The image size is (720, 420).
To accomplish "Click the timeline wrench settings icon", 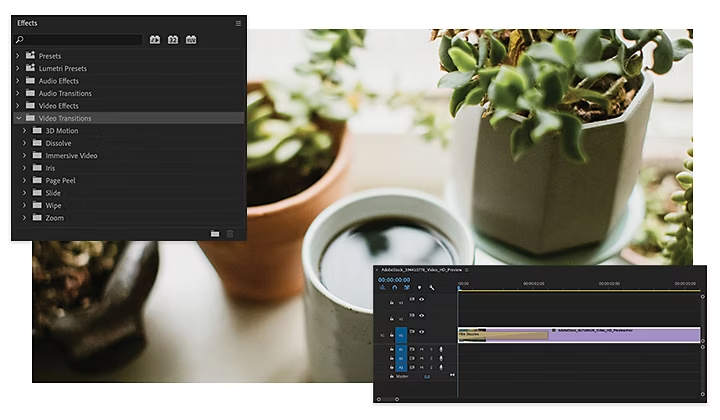I will [x=432, y=288].
